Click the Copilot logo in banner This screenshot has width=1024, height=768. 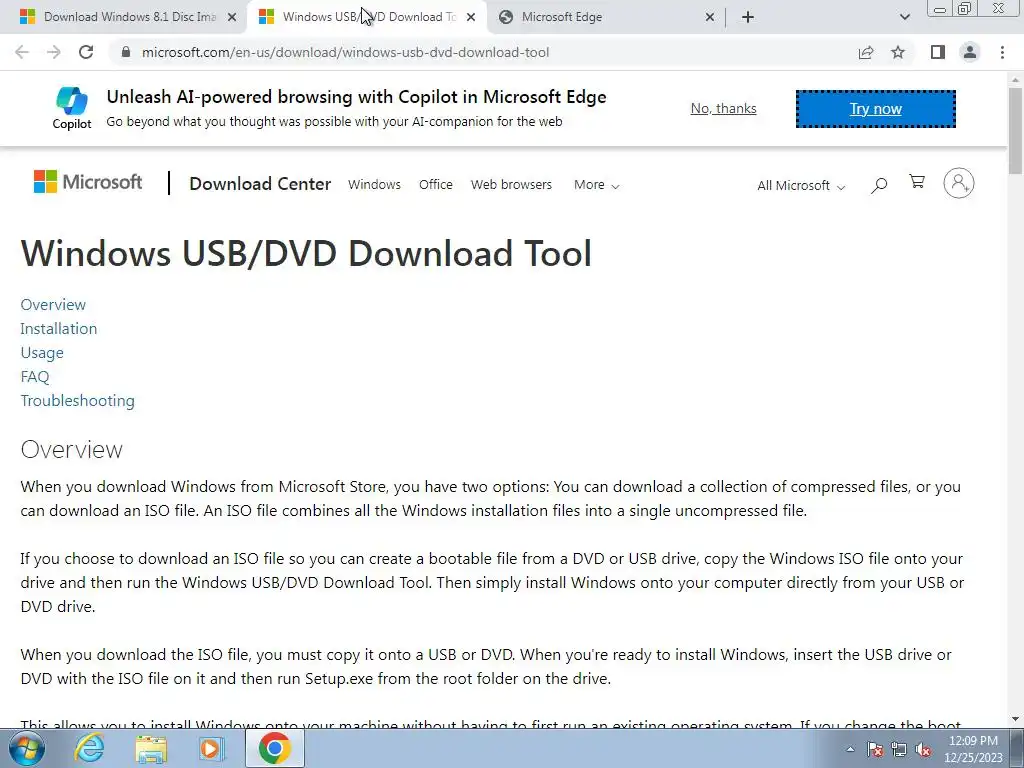(72, 108)
